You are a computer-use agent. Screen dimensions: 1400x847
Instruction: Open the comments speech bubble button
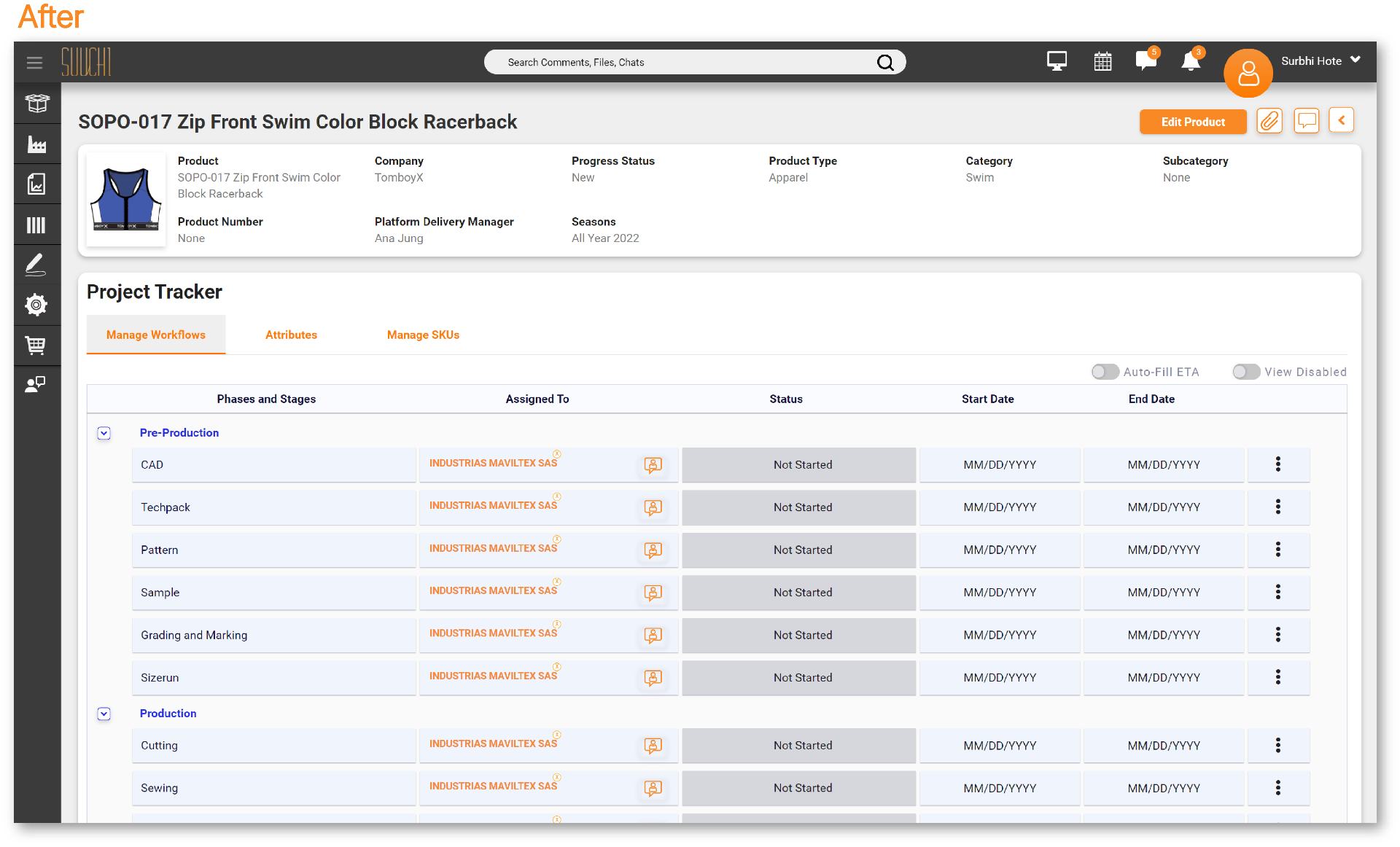1307,120
